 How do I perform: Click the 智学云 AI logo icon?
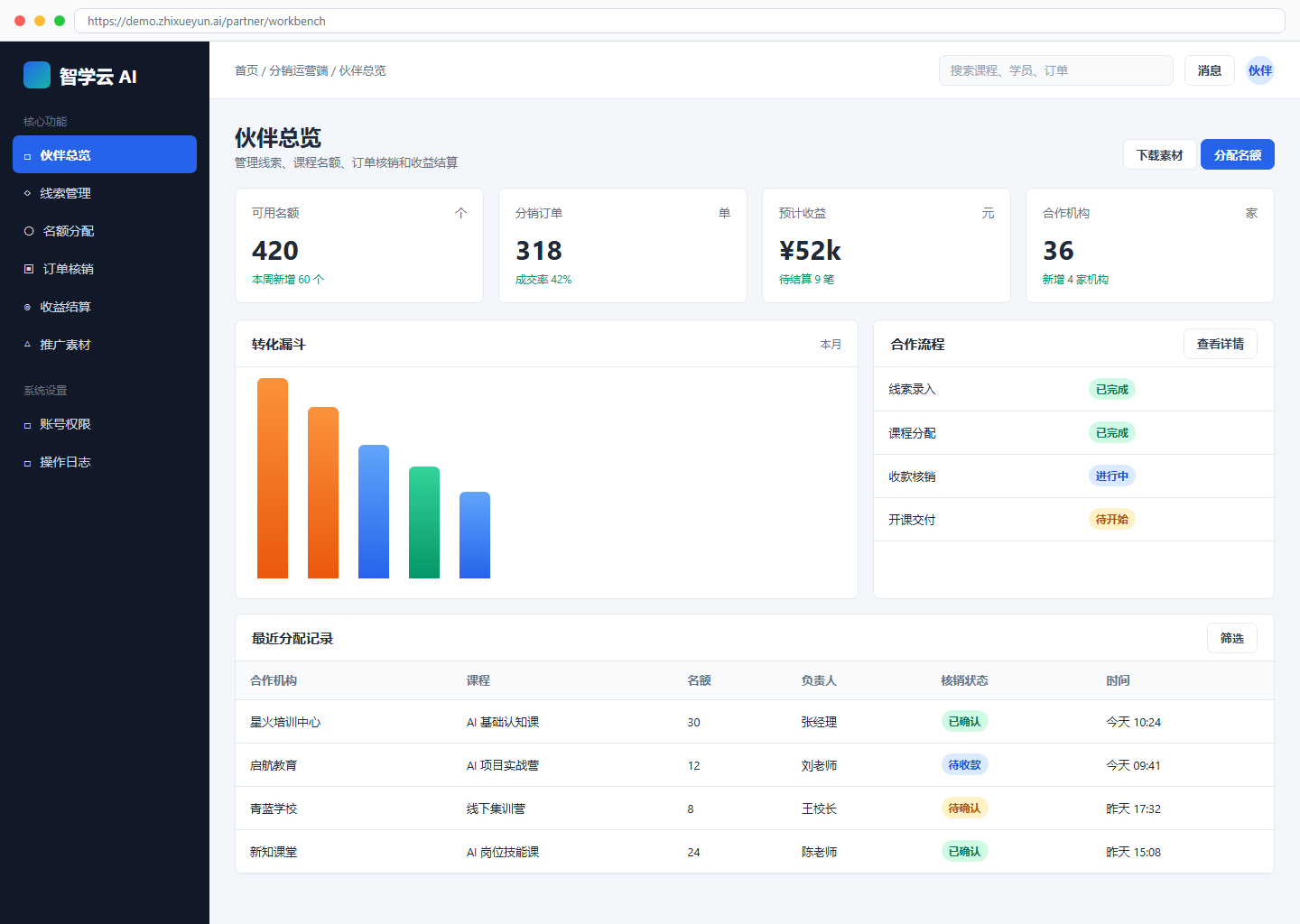[x=37, y=75]
